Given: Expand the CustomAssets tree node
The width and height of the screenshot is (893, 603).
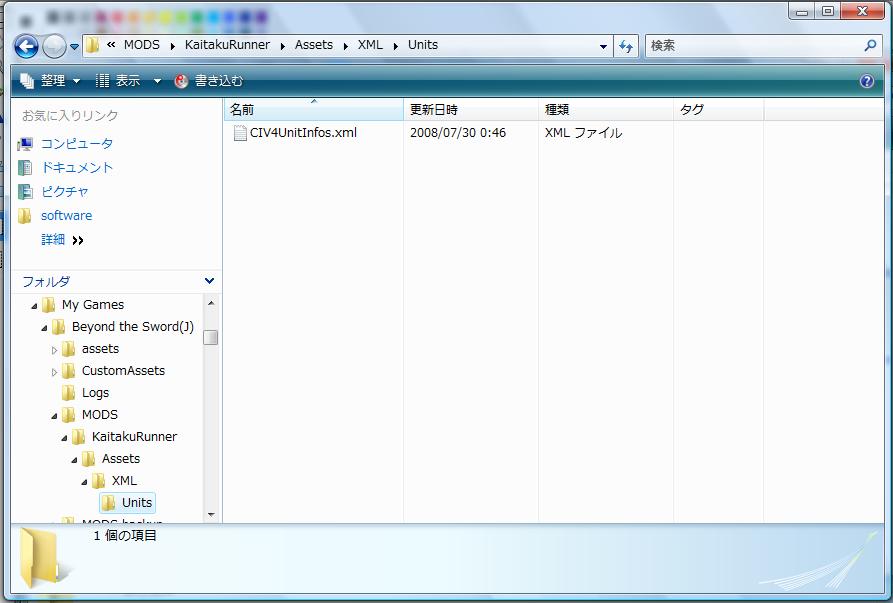Looking at the screenshot, I should click(55, 372).
